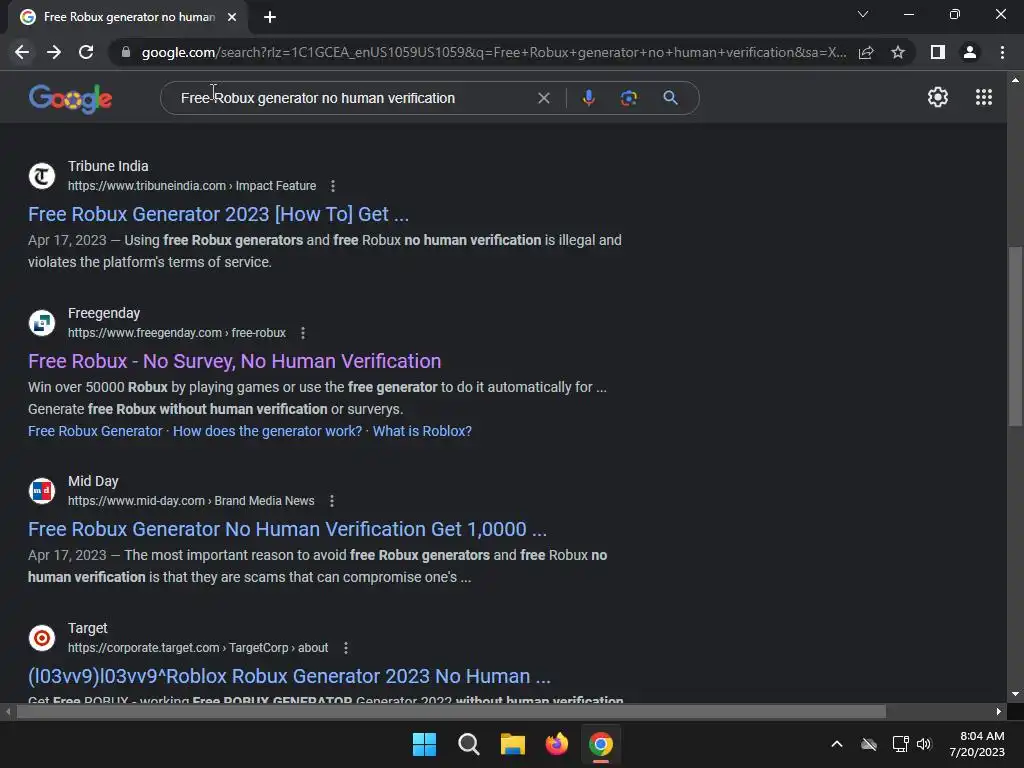This screenshot has width=1024, height=768.
Task: Clear the search query text
Action: click(543, 98)
